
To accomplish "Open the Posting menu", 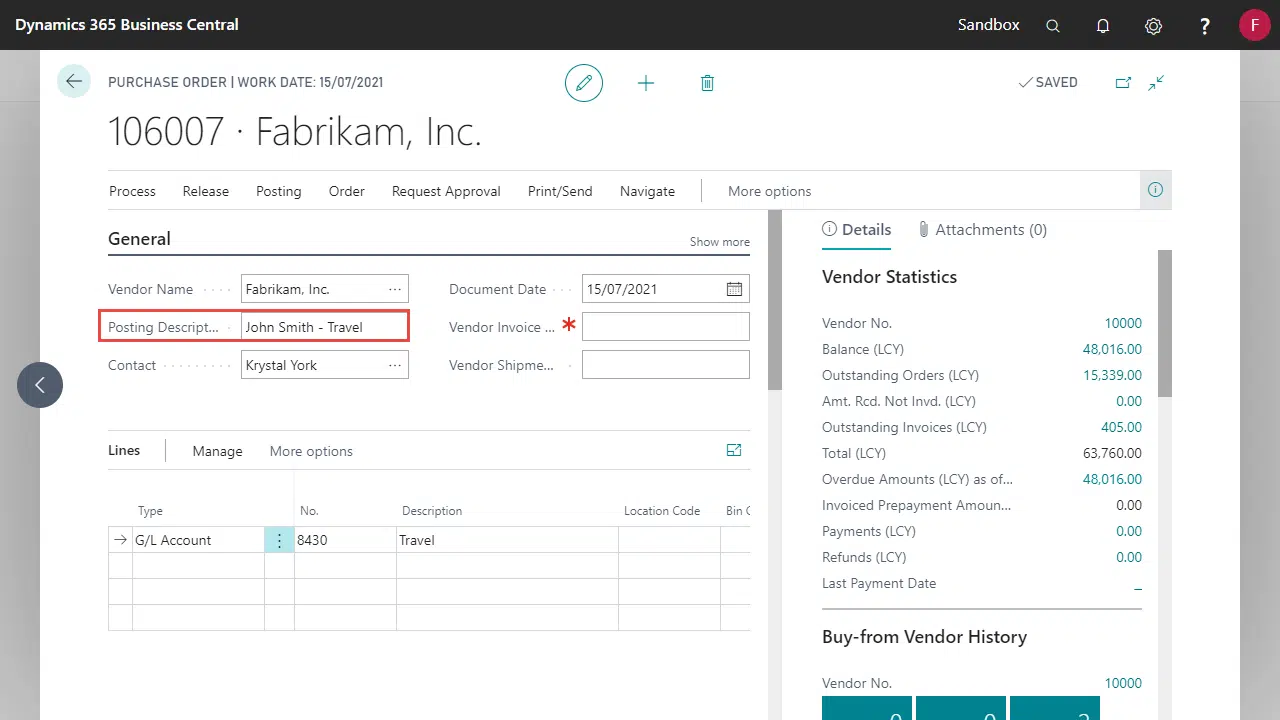I will pos(278,191).
